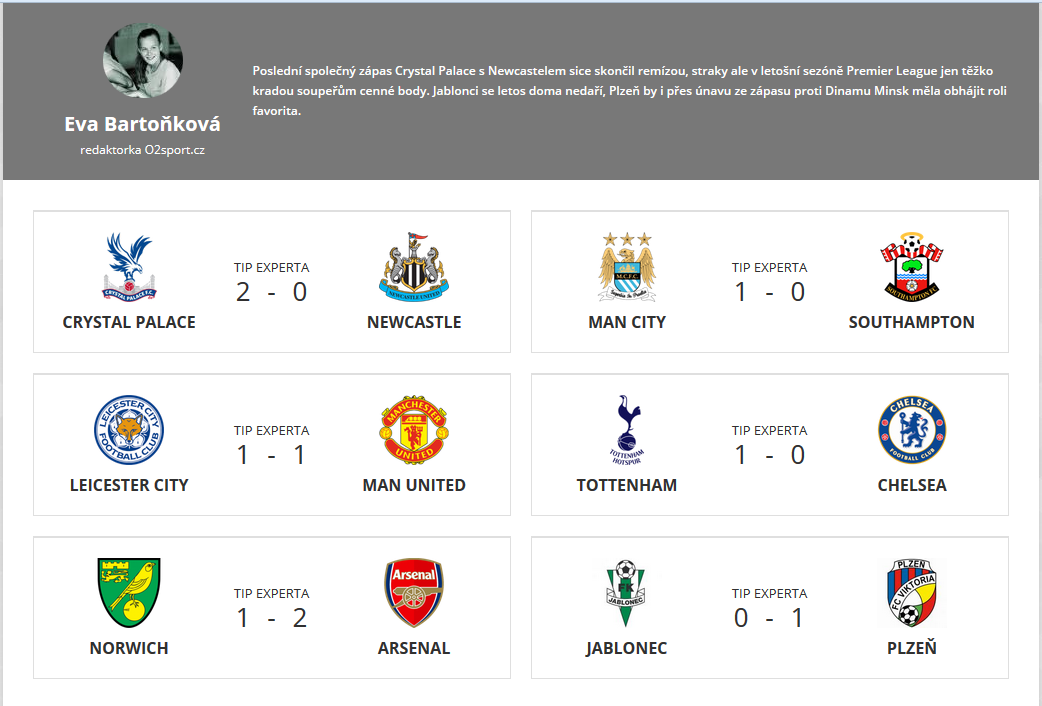Click the Newcastle United club crest
Viewport: 1042px width, 706px height.
point(413,267)
